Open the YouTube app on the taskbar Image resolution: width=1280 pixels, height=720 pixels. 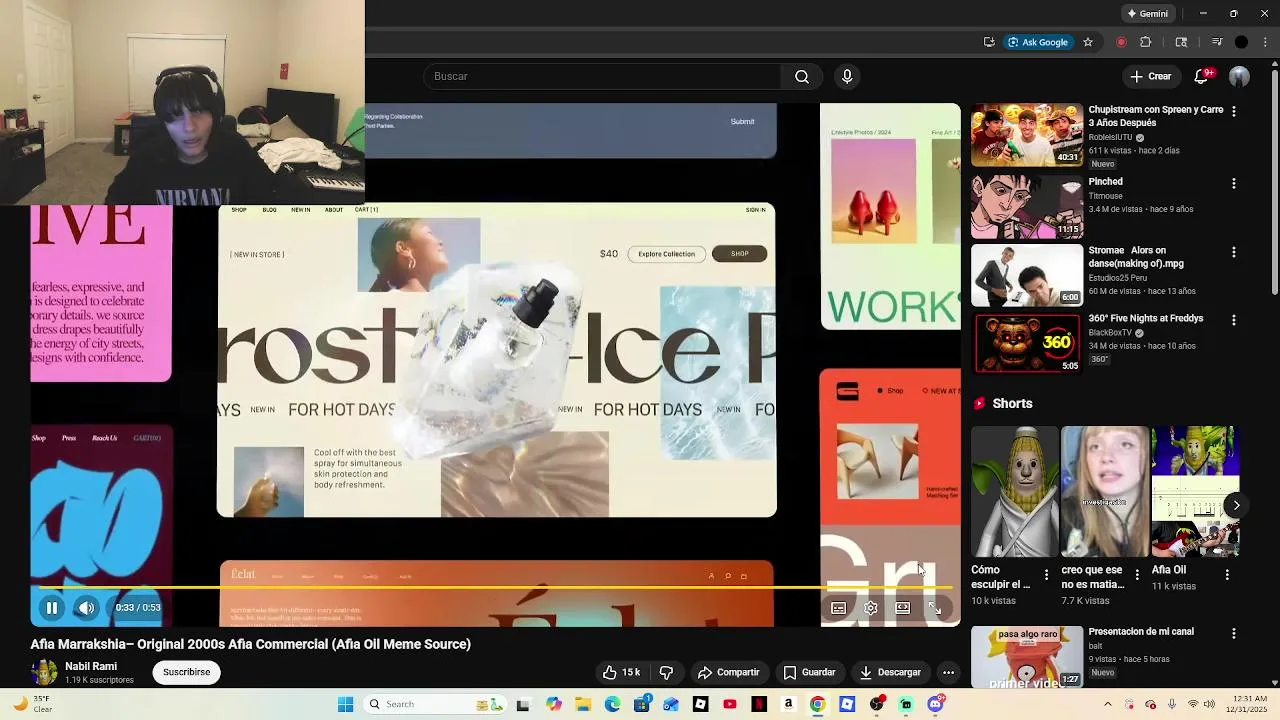730,705
